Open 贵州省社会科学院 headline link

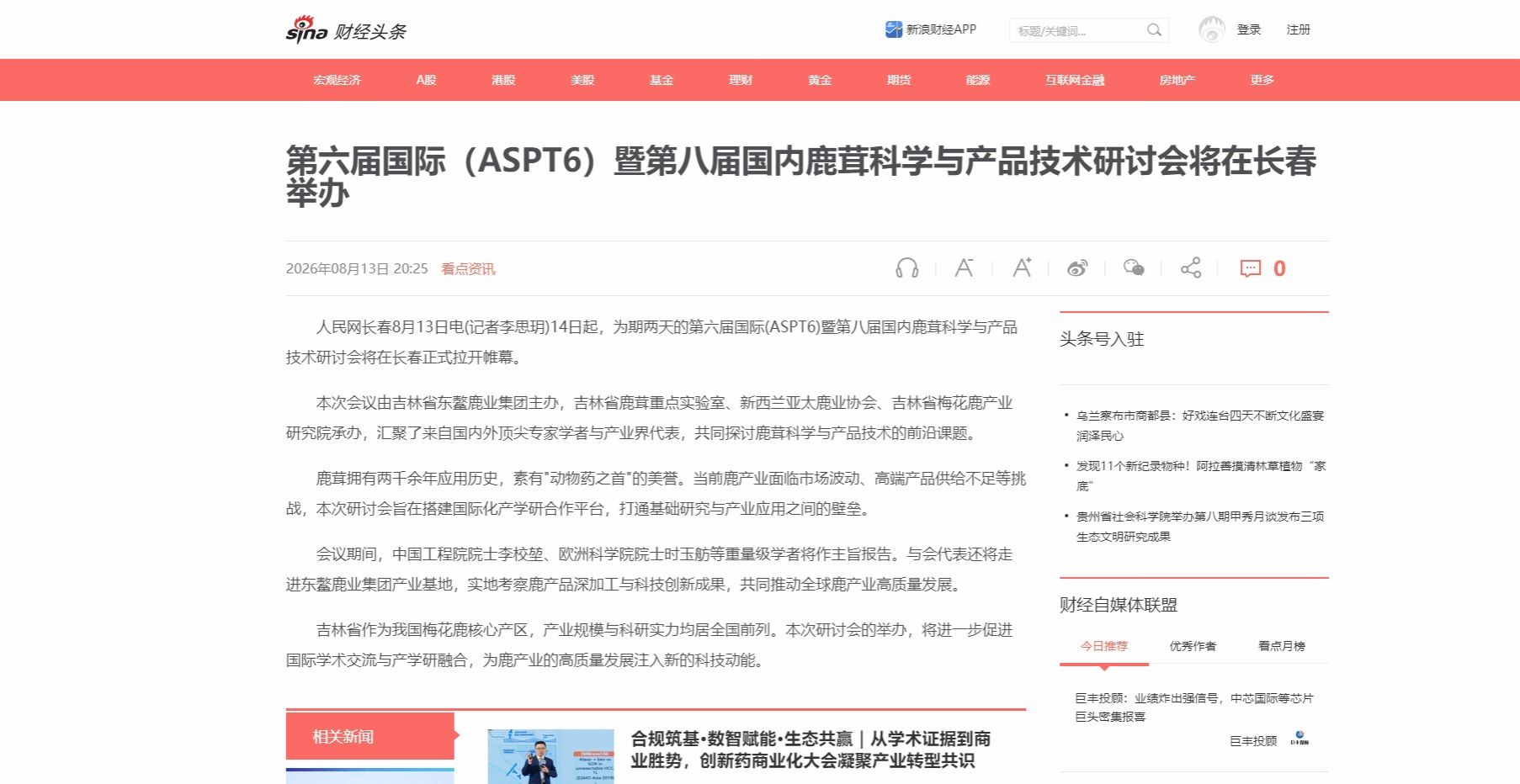(x=1200, y=527)
